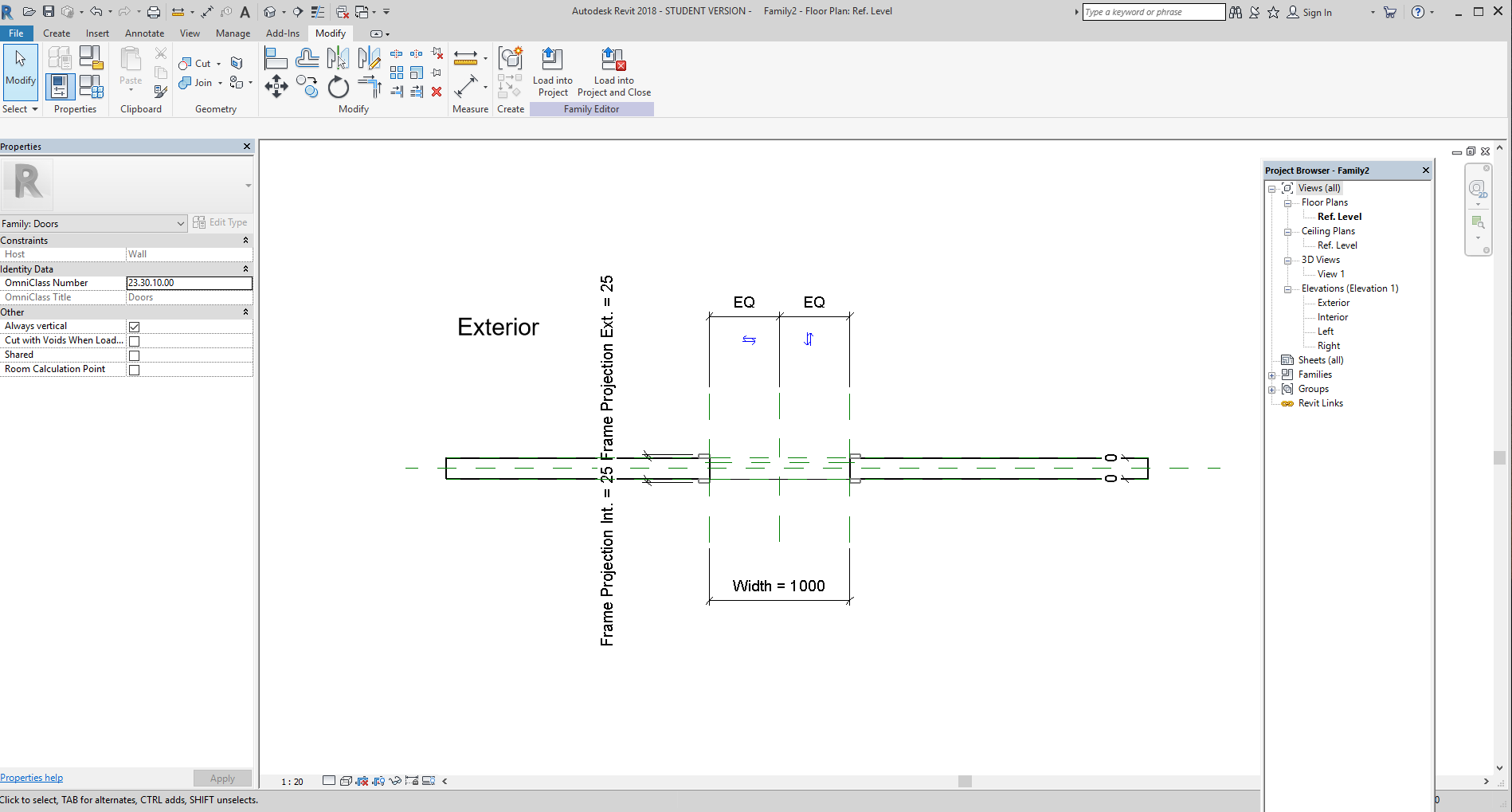Click the Temporary Hide/Isolate glasses icon
Image resolution: width=1512 pixels, height=812 pixels.
pyautogui.click(x=395, y=781)
